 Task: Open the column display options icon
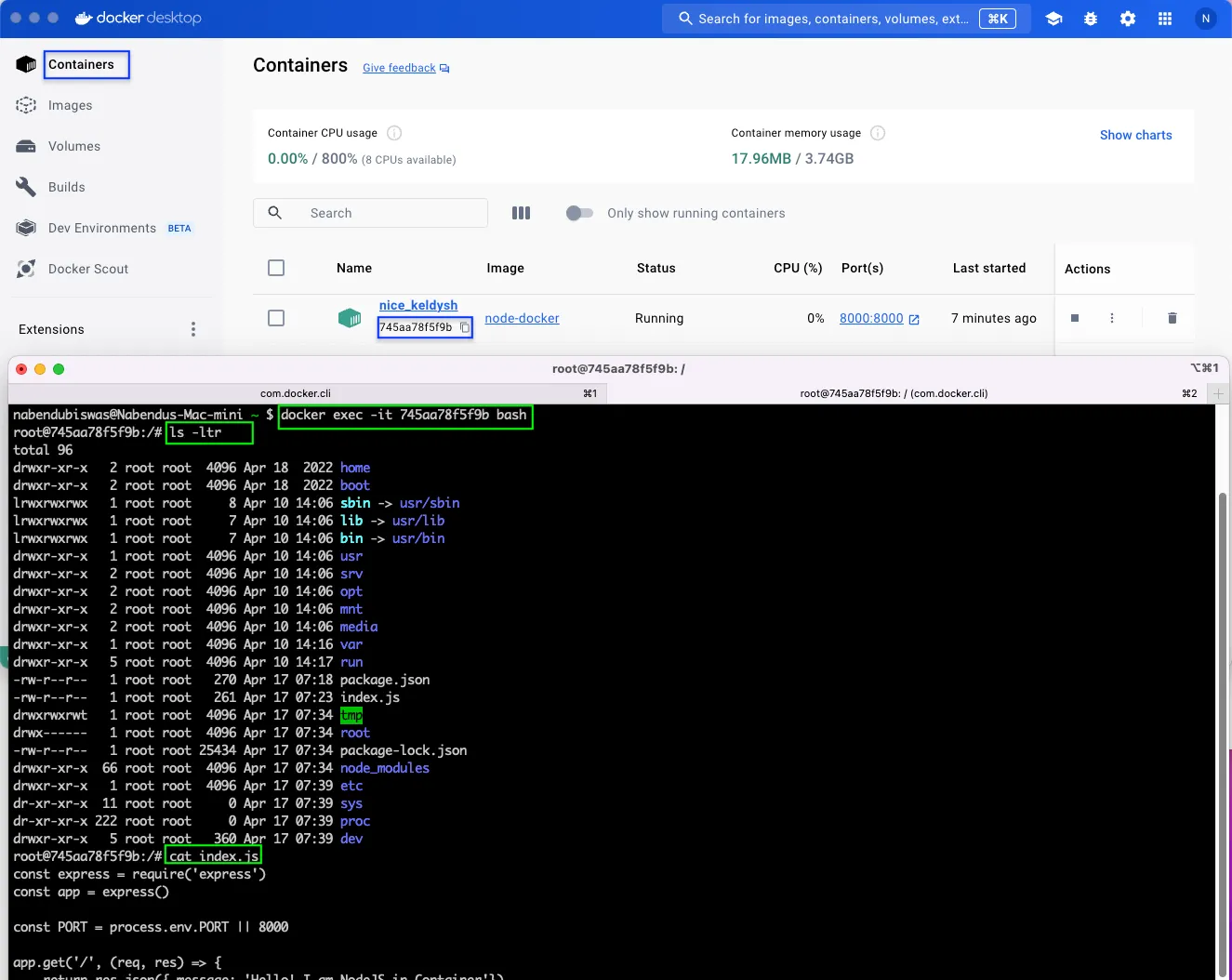coord(521,213)
